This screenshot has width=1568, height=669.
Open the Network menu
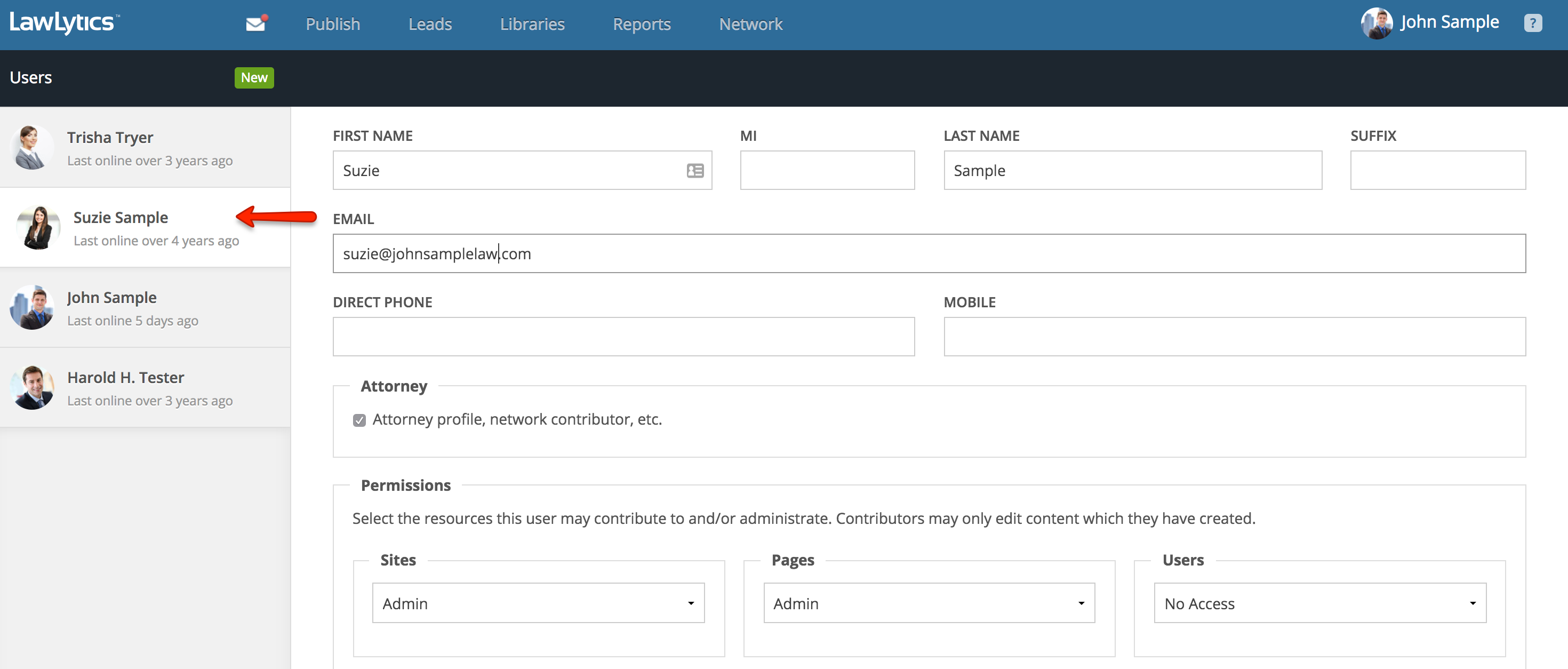[750, 24]
